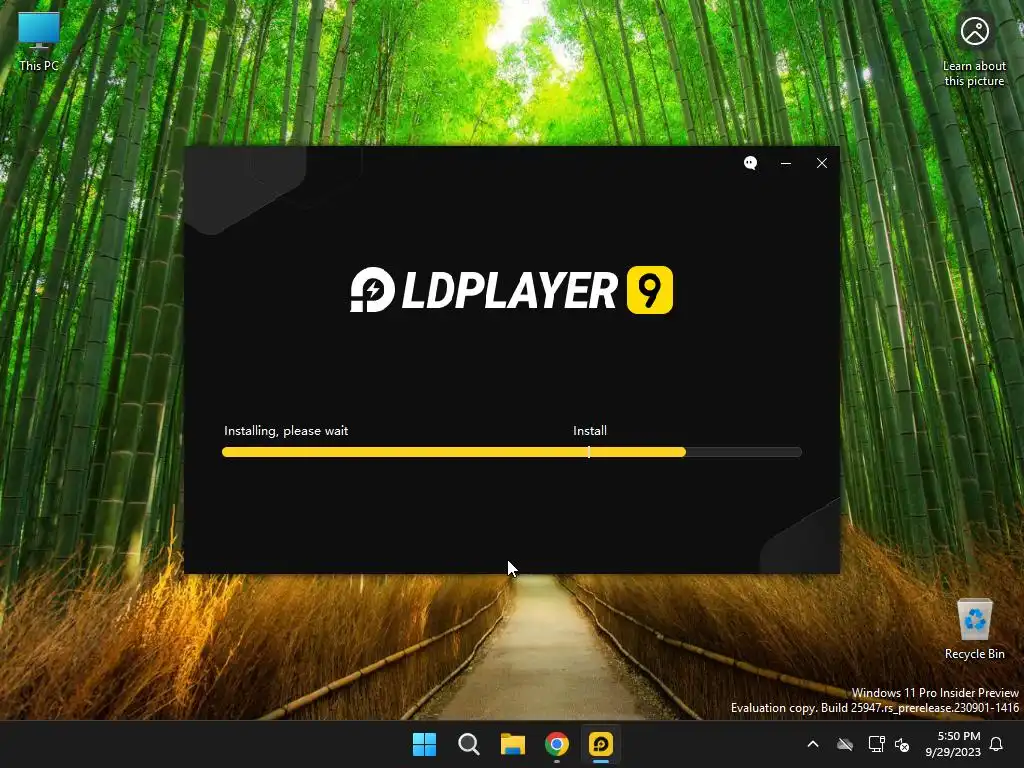Image resolution: width=1024 pixels, height=768 pixels.
Task: Click the LDPlayer 9 logo
Action: click(x=511, y=290)
